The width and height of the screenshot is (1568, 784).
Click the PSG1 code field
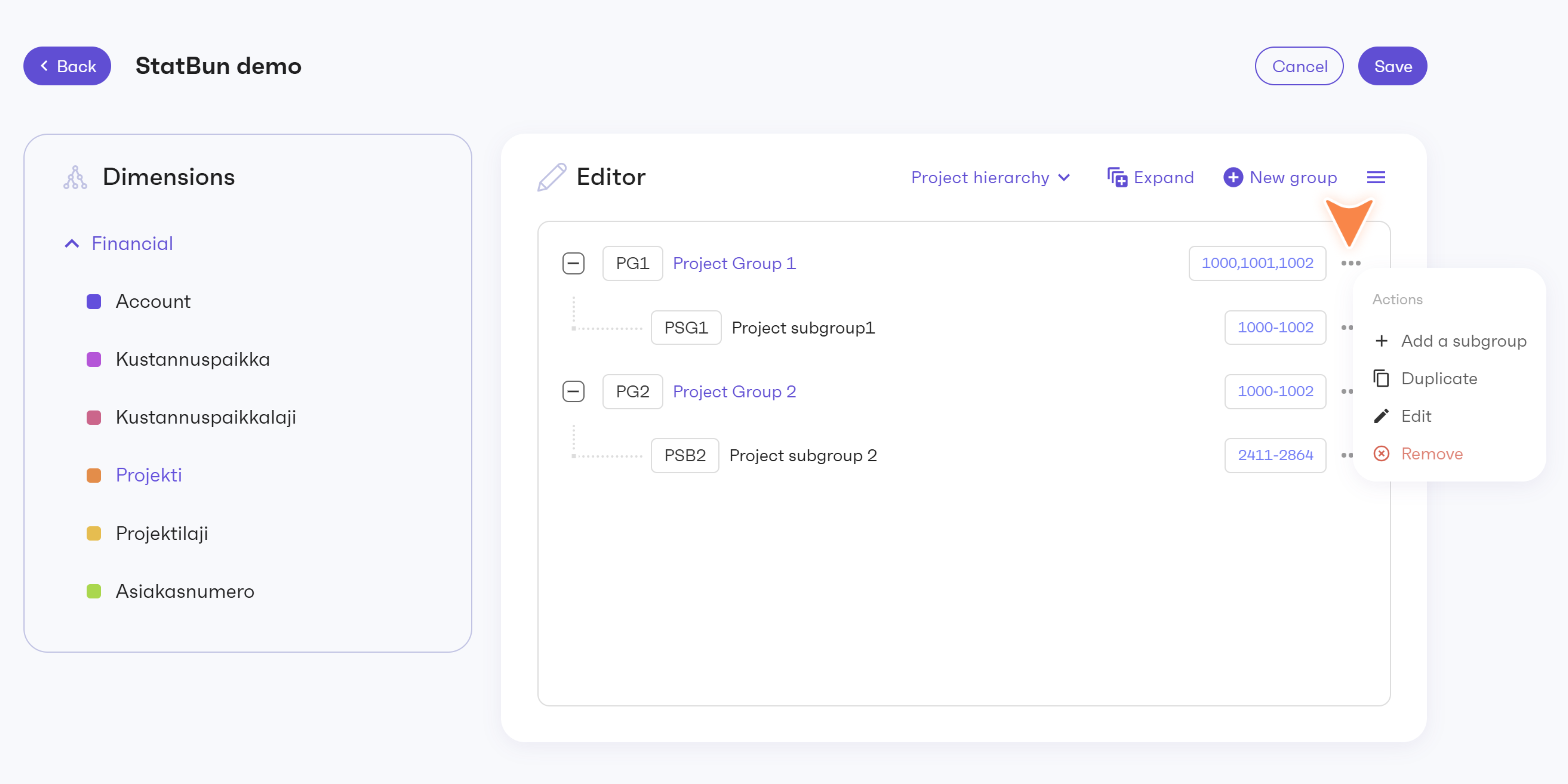(686, 328)
